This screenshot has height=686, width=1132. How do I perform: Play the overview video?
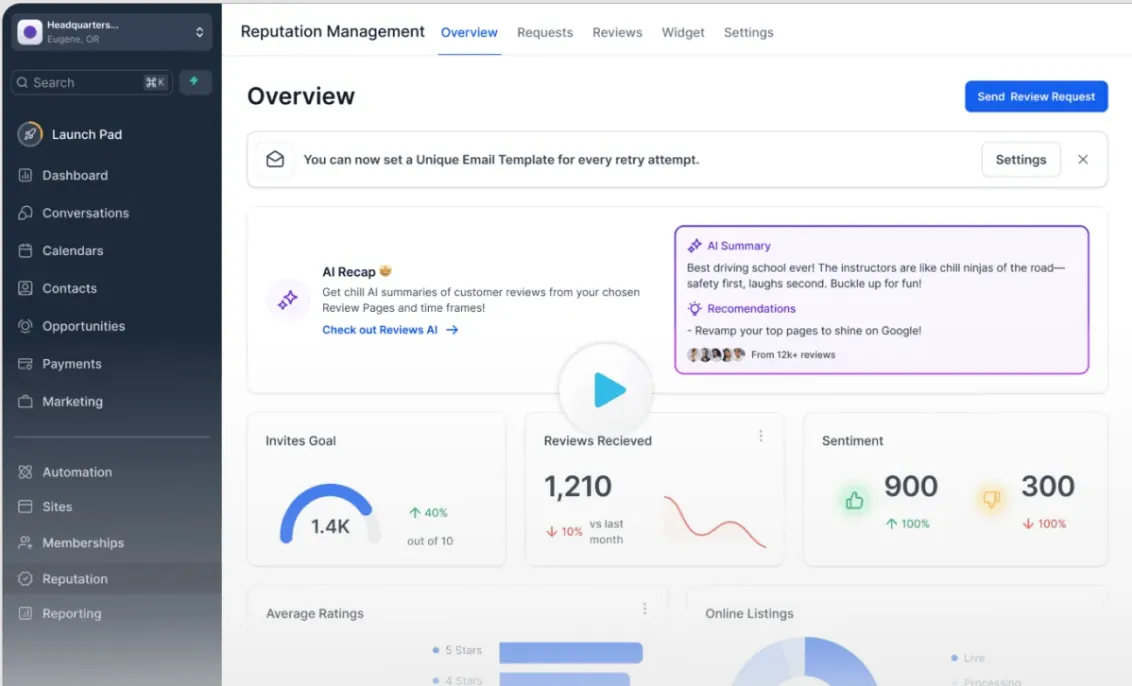tap(606, 390)
